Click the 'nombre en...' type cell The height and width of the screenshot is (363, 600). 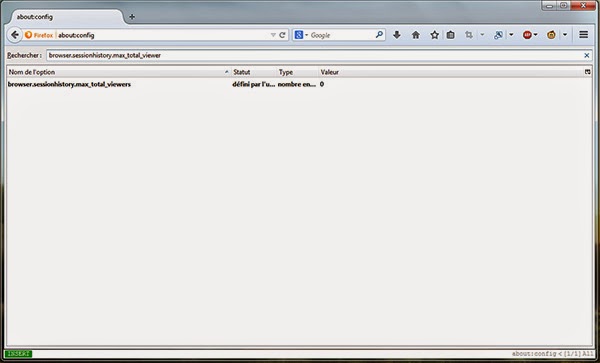click(x=297, y=84)
